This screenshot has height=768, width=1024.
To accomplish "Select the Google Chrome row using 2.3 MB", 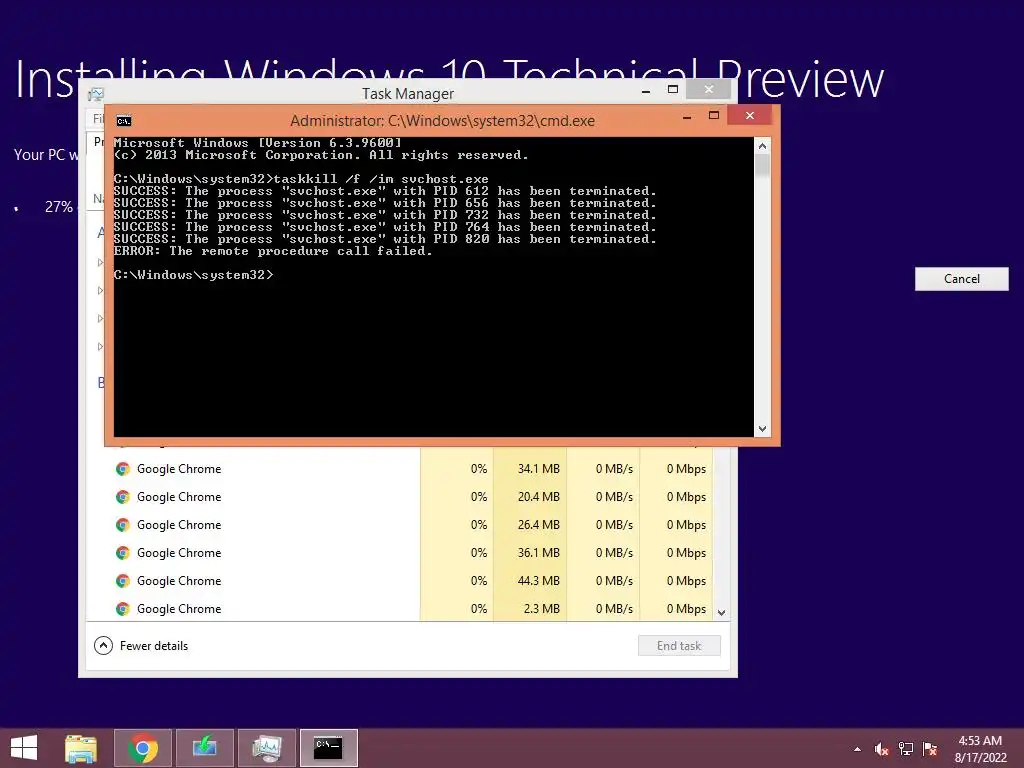I will point(400,609).
